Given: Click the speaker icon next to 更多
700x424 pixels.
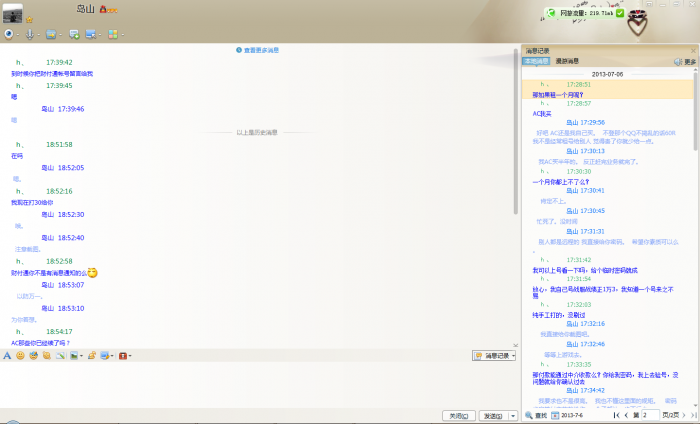Looking at the screenshot, I should pyautogui.click(x=678, y=62).
